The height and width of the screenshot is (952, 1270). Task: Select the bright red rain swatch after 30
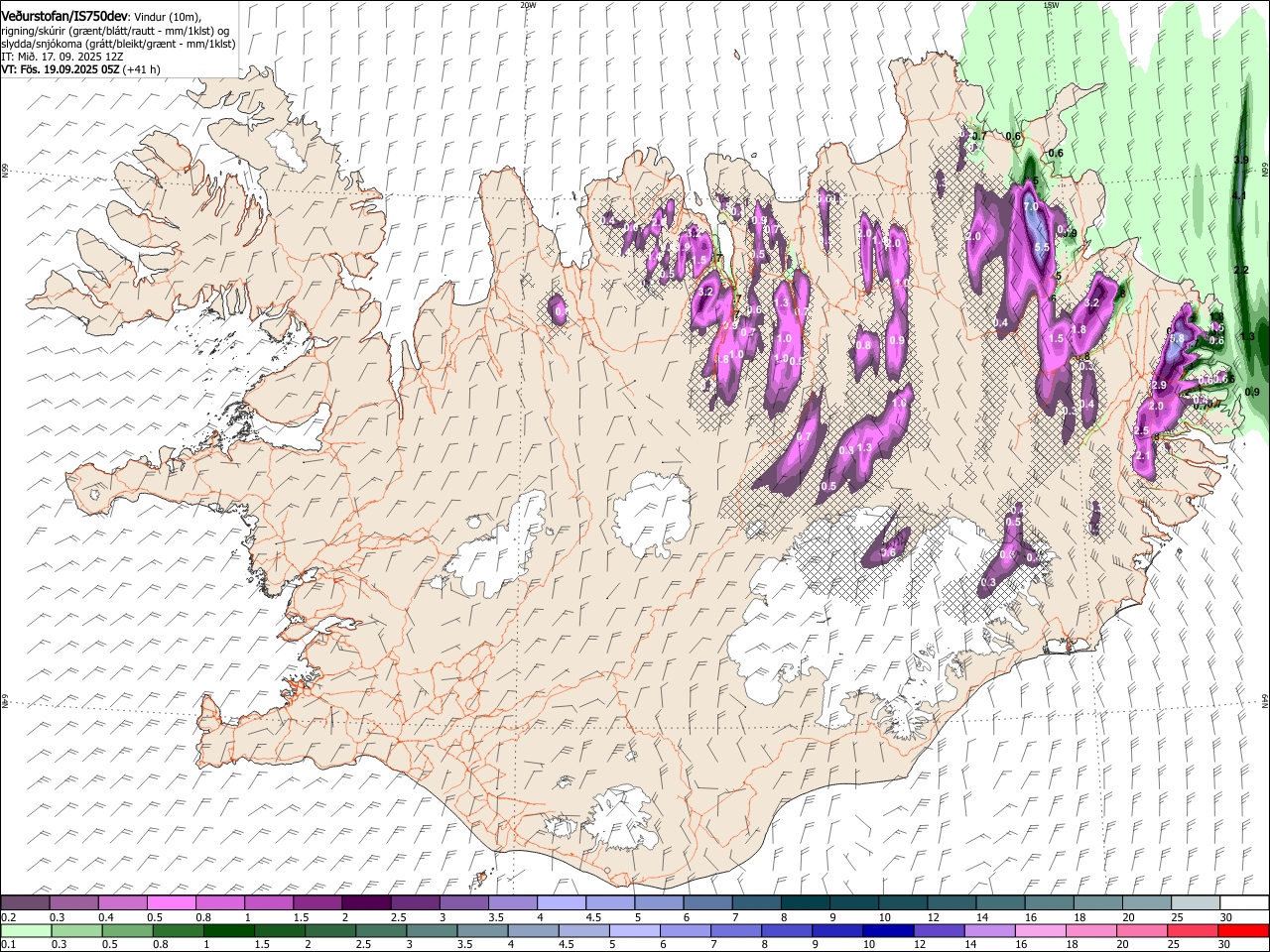click(1241, 931)
